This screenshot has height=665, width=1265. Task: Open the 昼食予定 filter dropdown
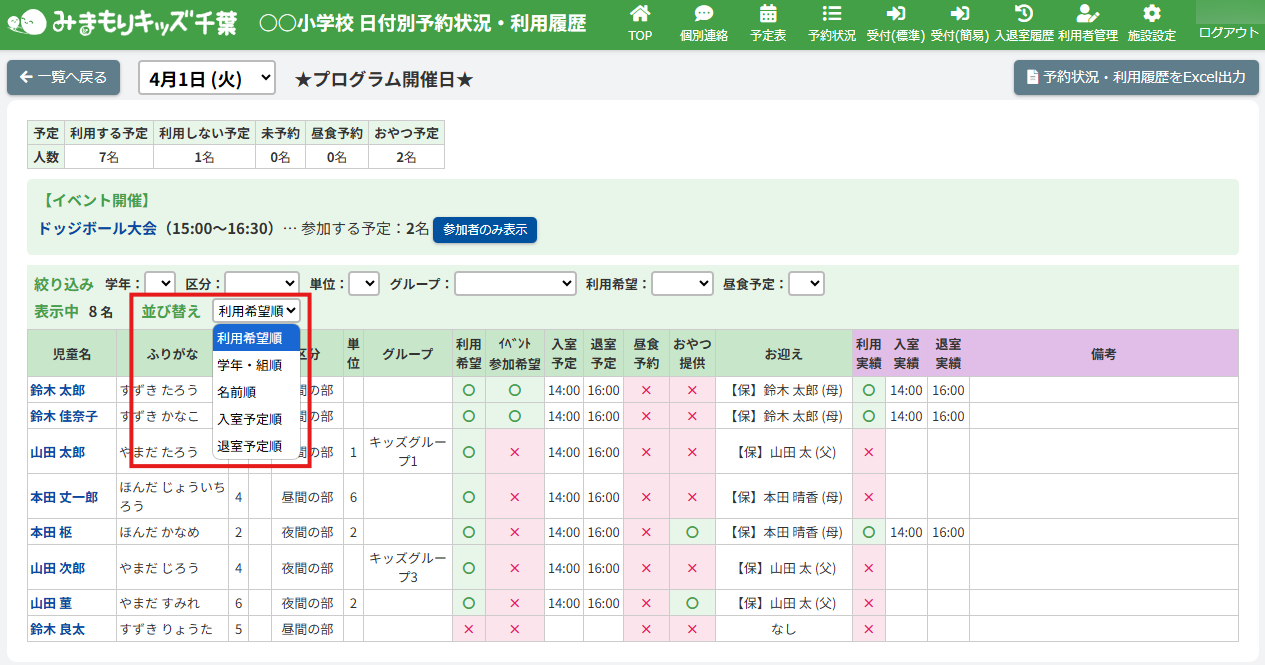[x=806, y=284]
